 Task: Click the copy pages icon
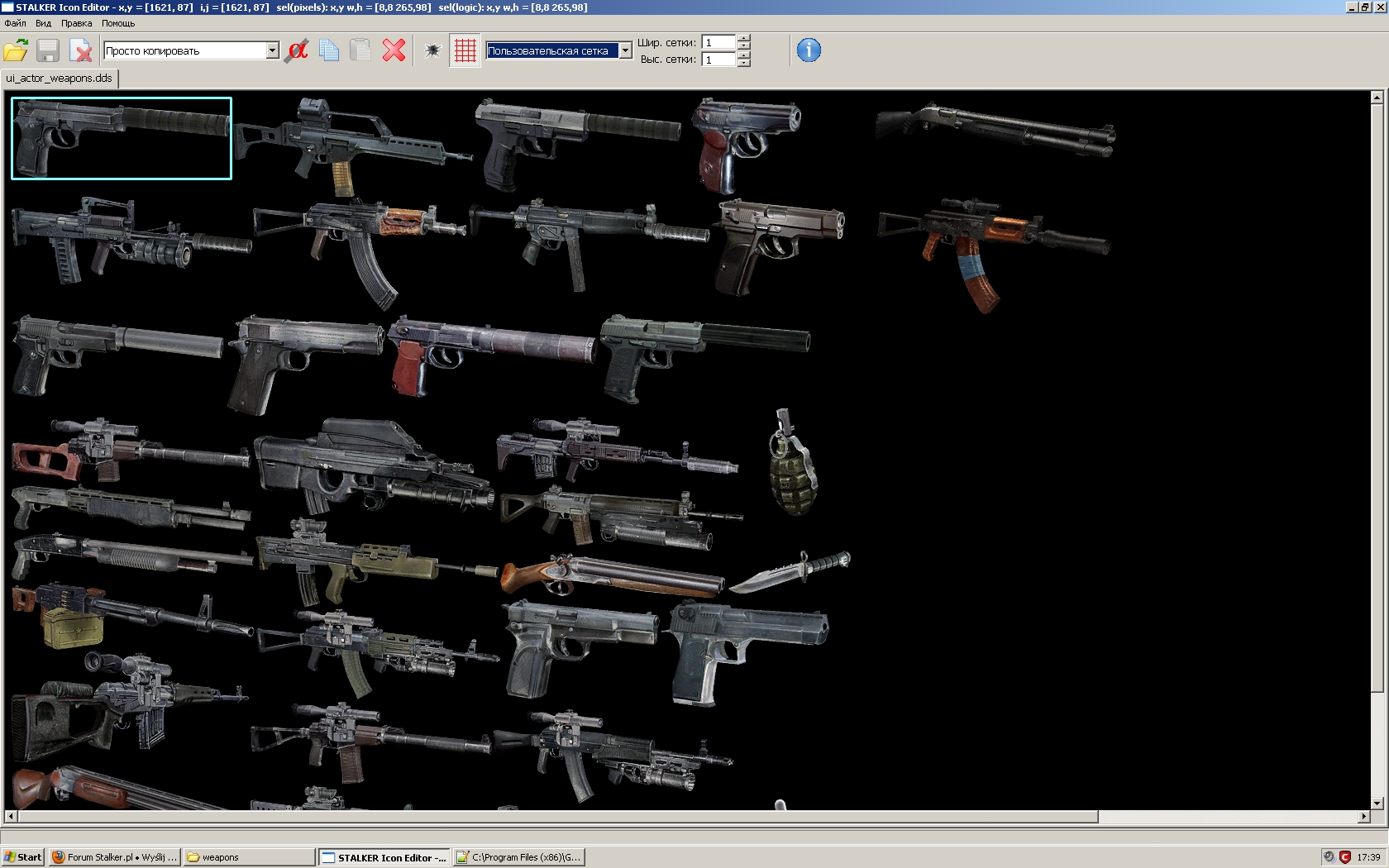tap(329, 51)
